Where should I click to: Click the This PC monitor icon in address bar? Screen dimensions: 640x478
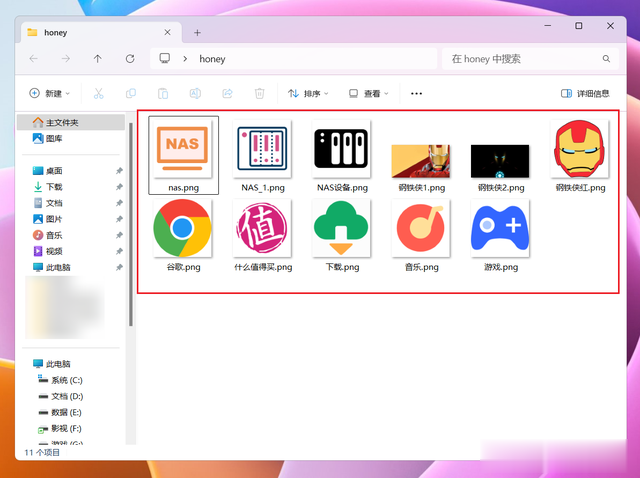click(164, 58)
